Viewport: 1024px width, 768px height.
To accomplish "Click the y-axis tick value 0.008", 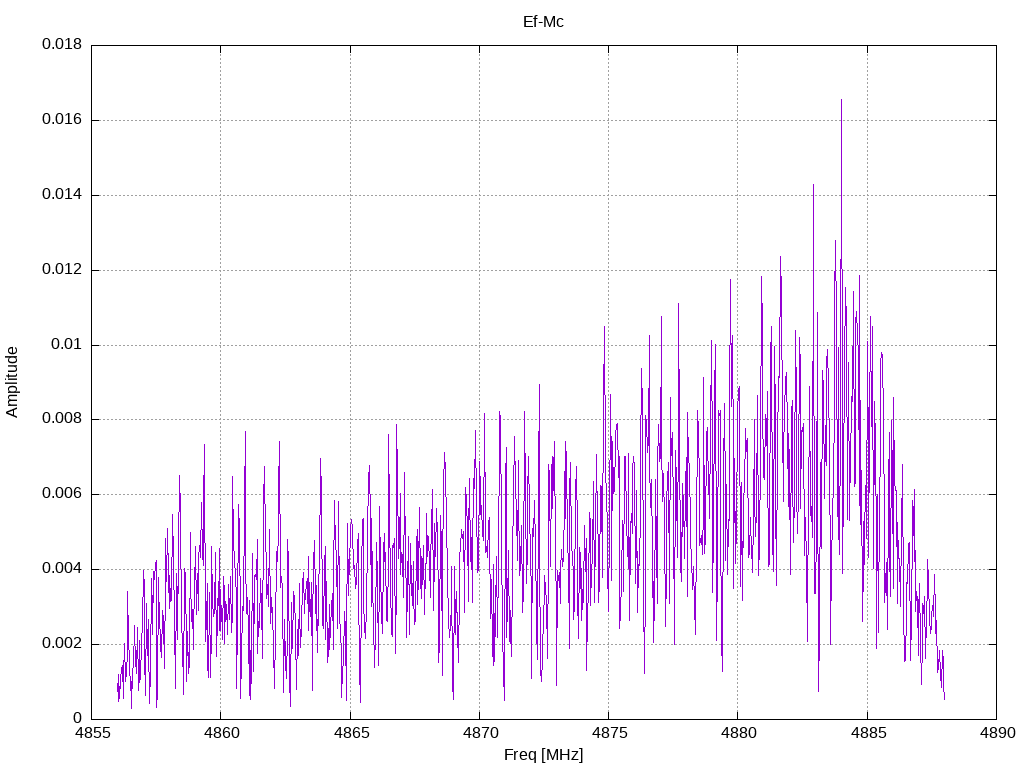I will (62, 419).
